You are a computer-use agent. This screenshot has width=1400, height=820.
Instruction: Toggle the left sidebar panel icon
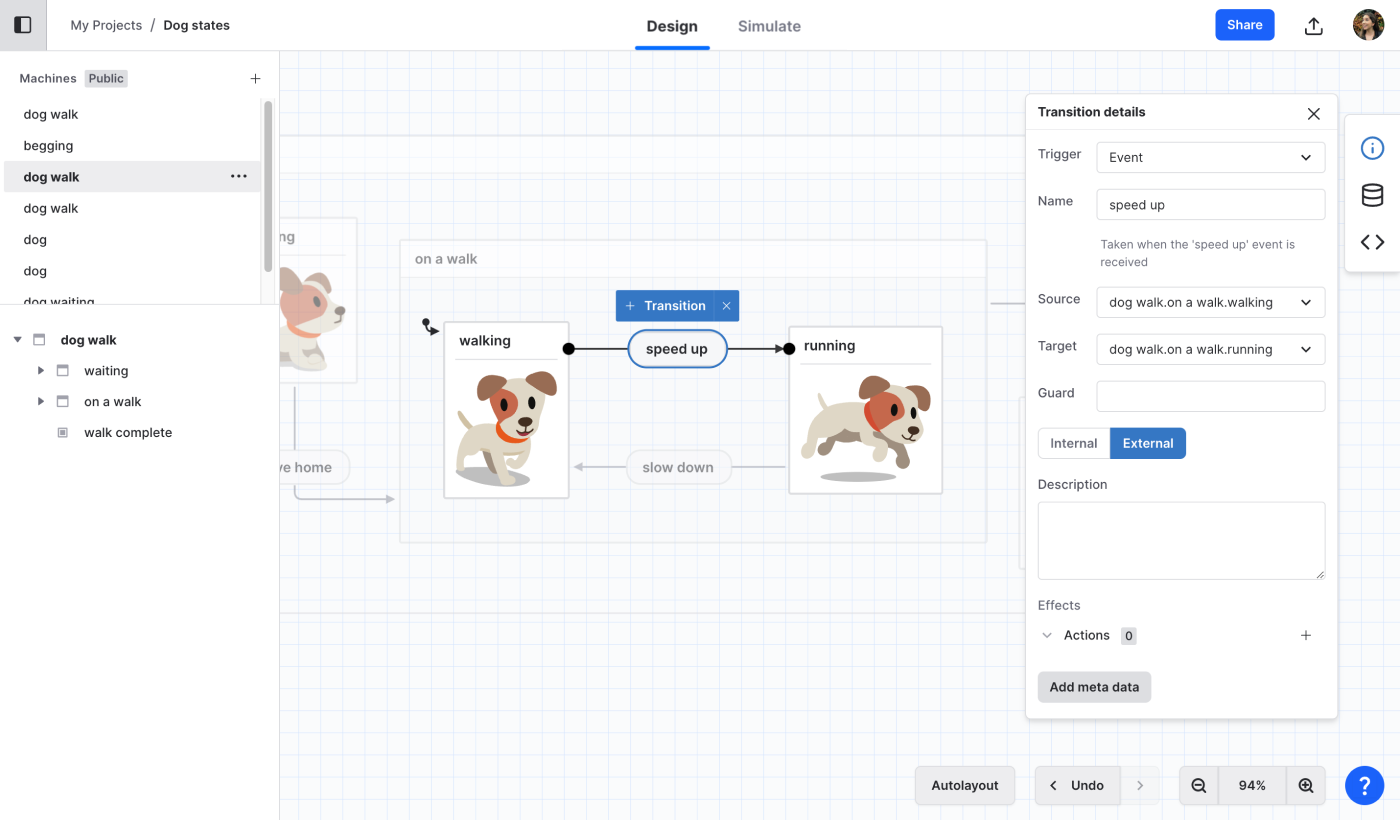22,25
